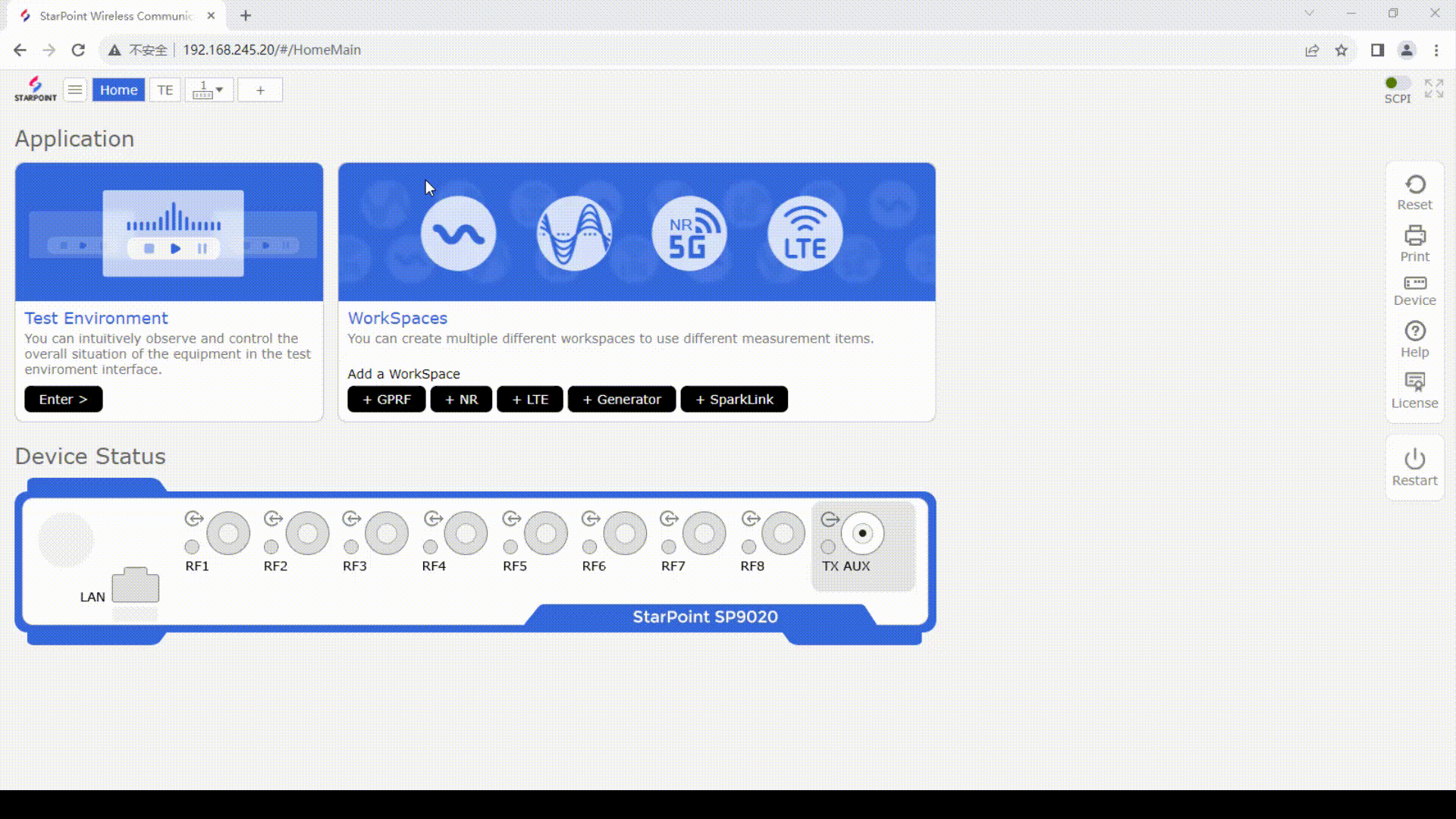Click the StarPoint logo icon
1456x819 pixels.
point(36,89)
